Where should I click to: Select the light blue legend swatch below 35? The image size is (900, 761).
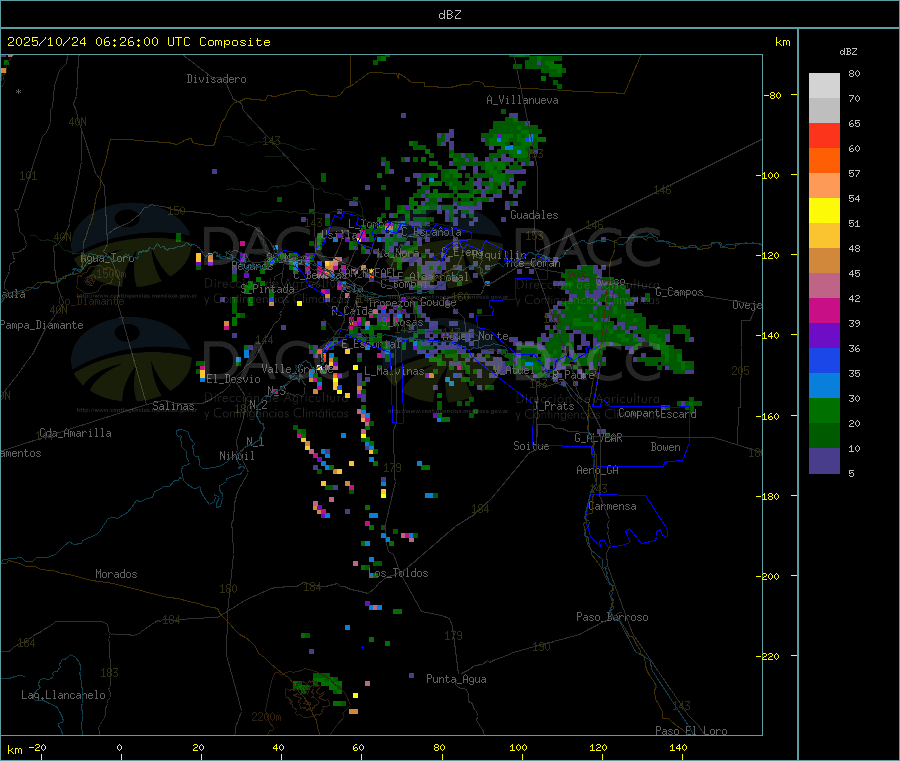(x=824, y=386)
